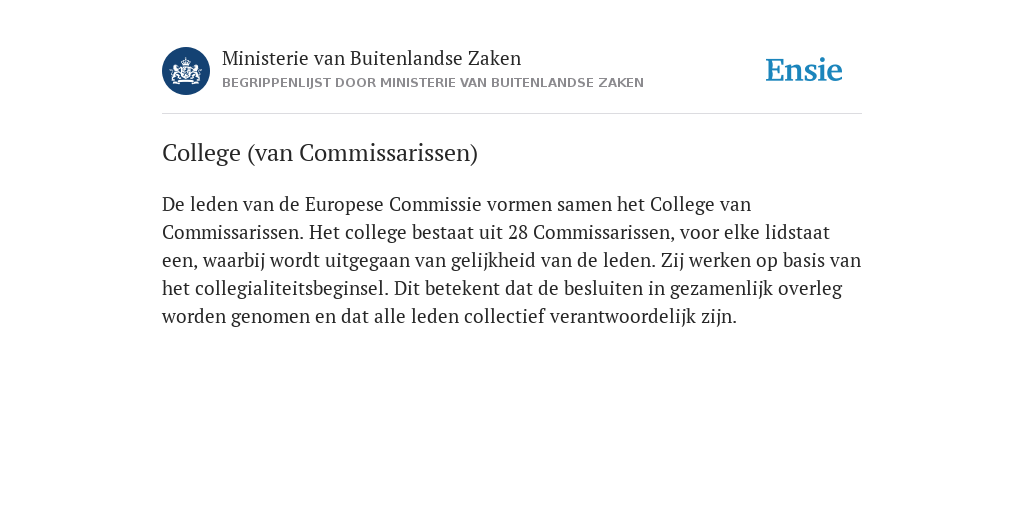The image size is (1024, 512).
Task: Click the phrase 'gezamenlijk overleg' in the paragraph
Action: click(756, 289)
